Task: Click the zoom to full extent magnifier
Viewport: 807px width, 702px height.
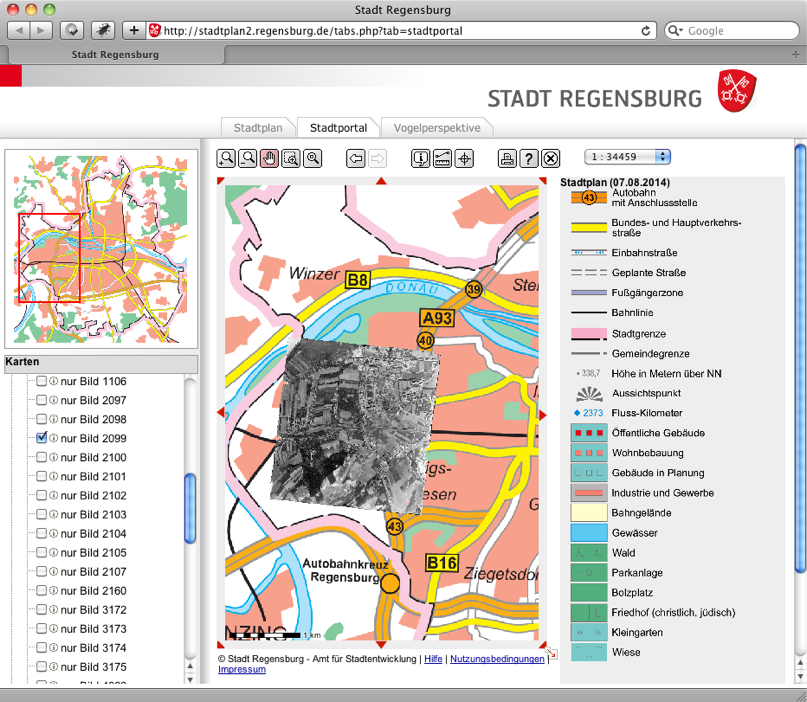Action: [x=312, y=159]
